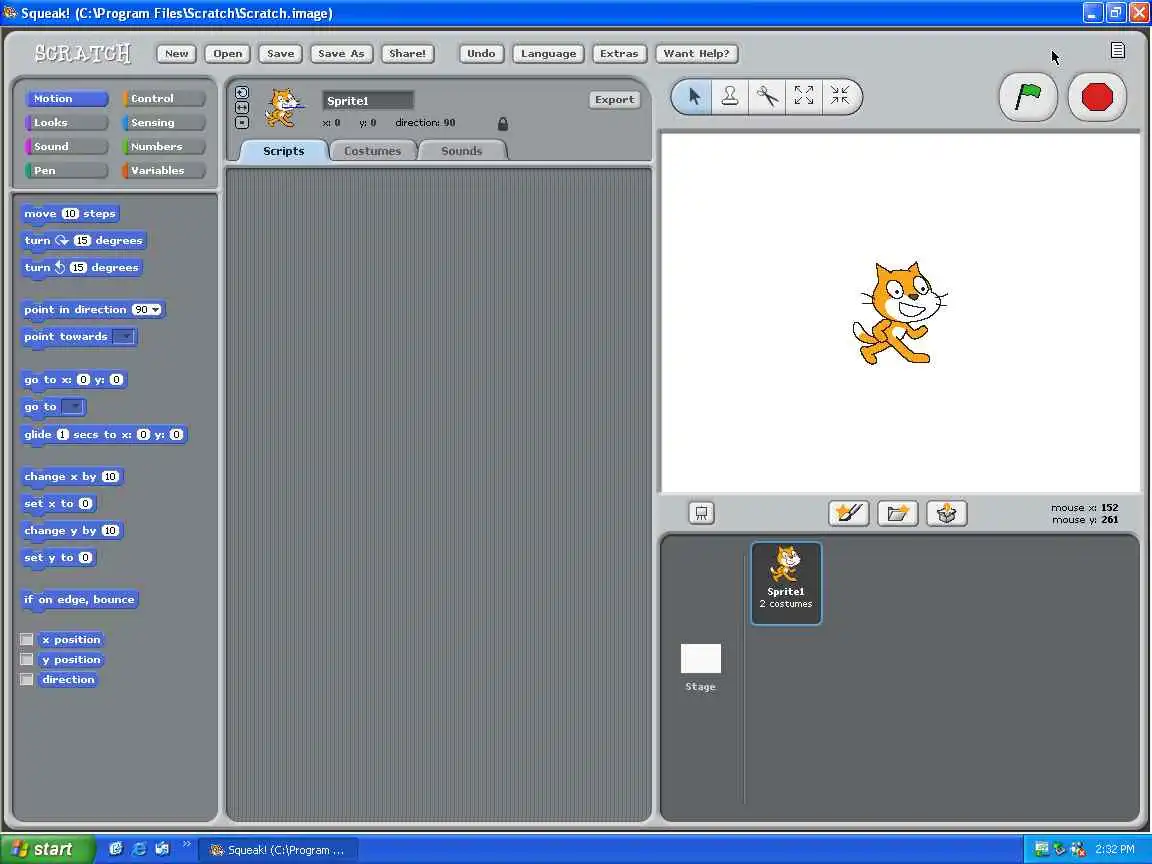Select the stamp duplicate tool
This screenshot has height=864, width=1152.
[730, 96]
